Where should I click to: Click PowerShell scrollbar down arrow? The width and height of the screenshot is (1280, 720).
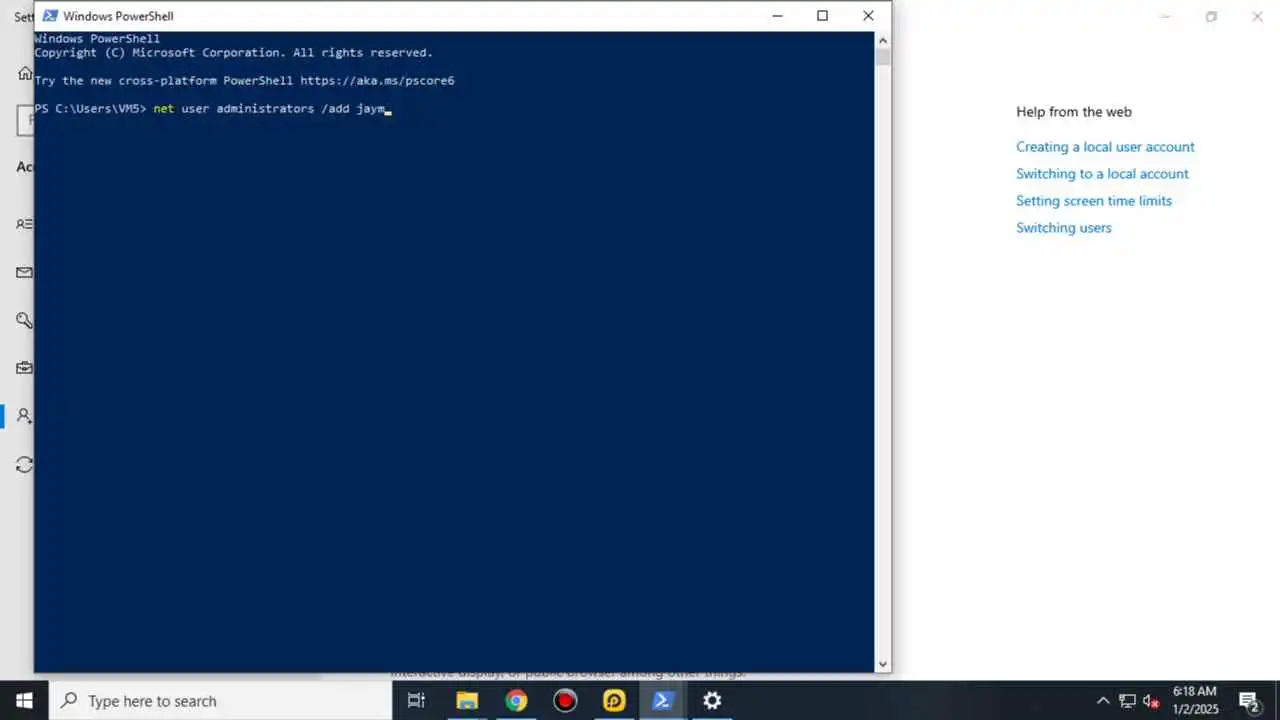[x=883, y=664]
